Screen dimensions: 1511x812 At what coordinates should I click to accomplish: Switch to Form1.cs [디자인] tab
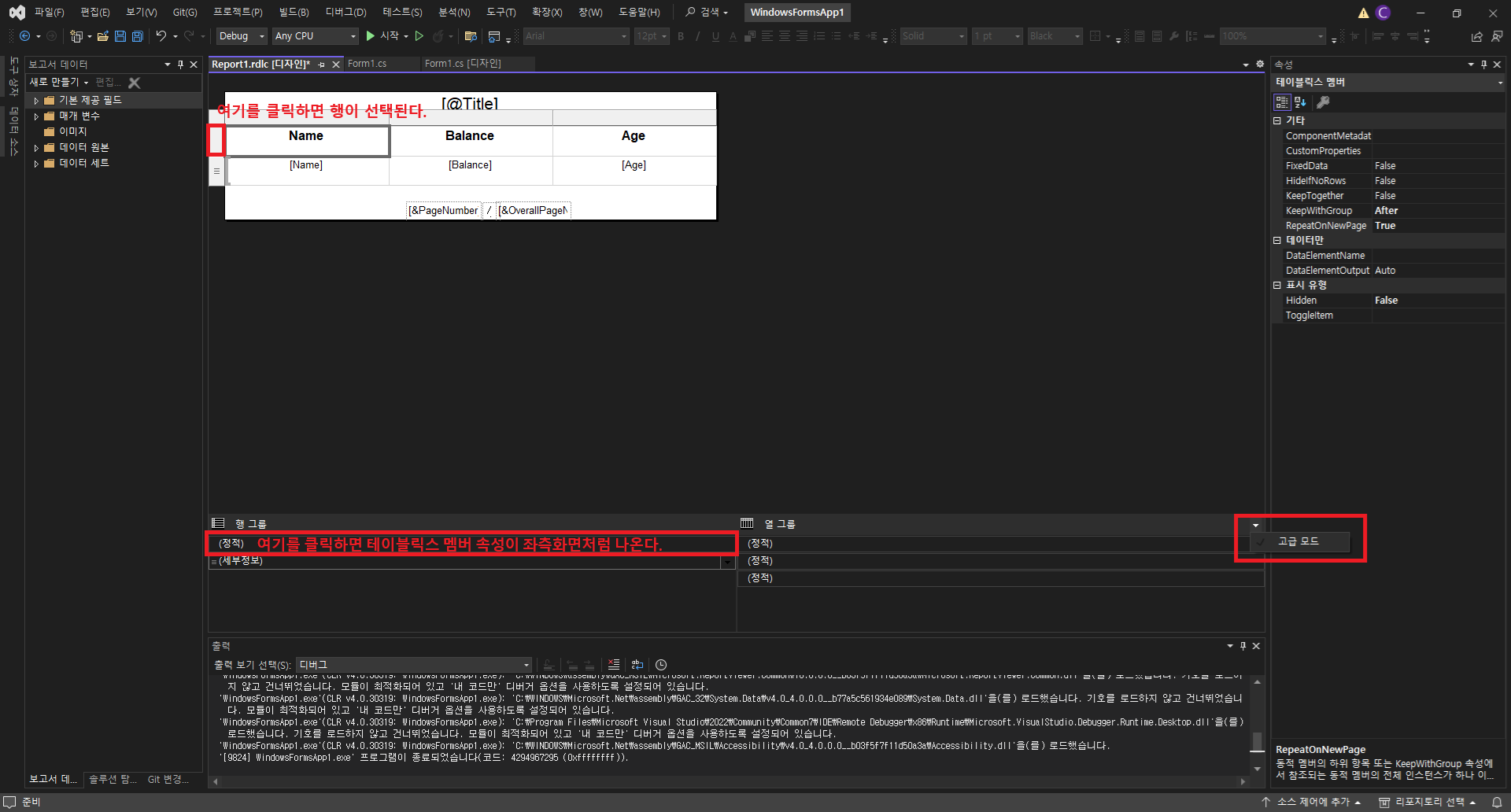pos(463,64)
